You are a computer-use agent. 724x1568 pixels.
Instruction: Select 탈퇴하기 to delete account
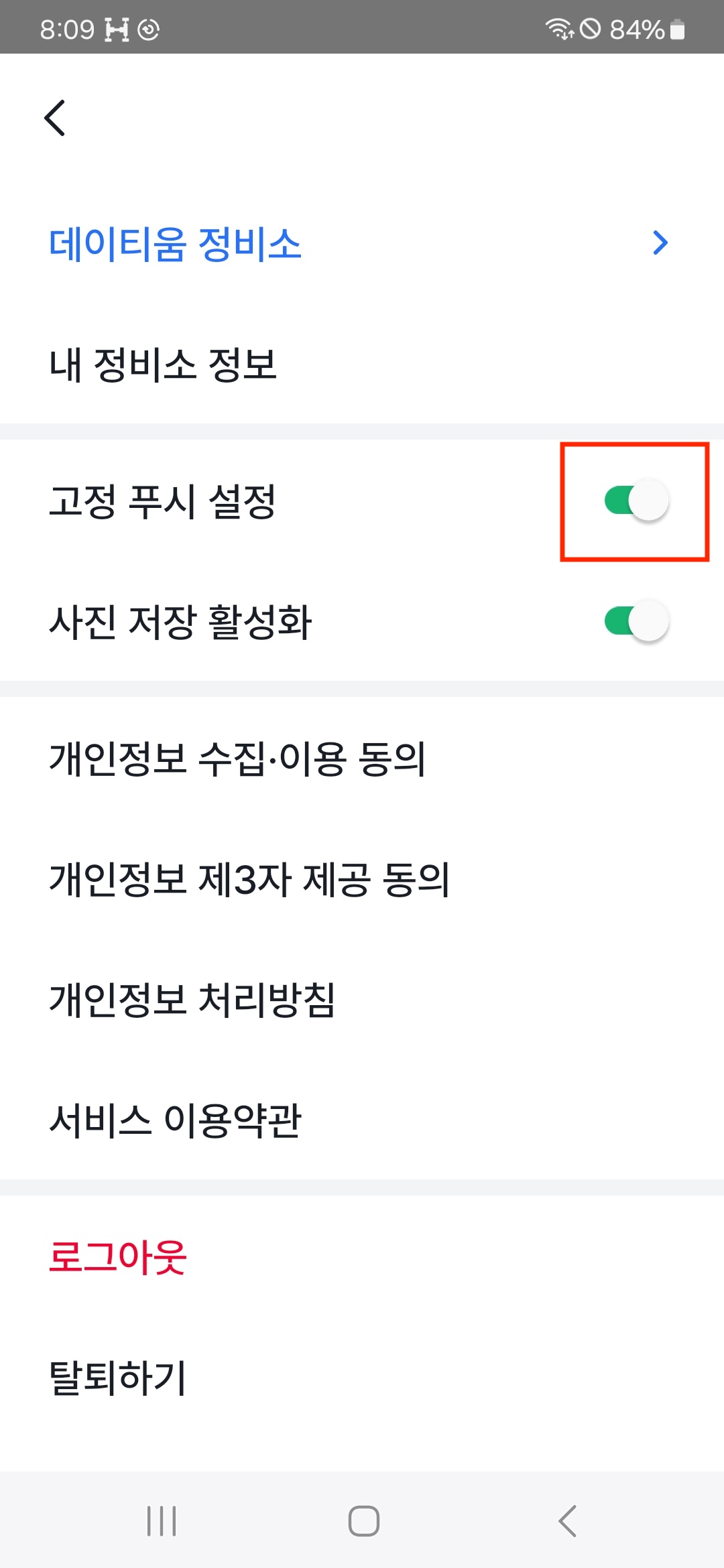[x=117, y=1378]
